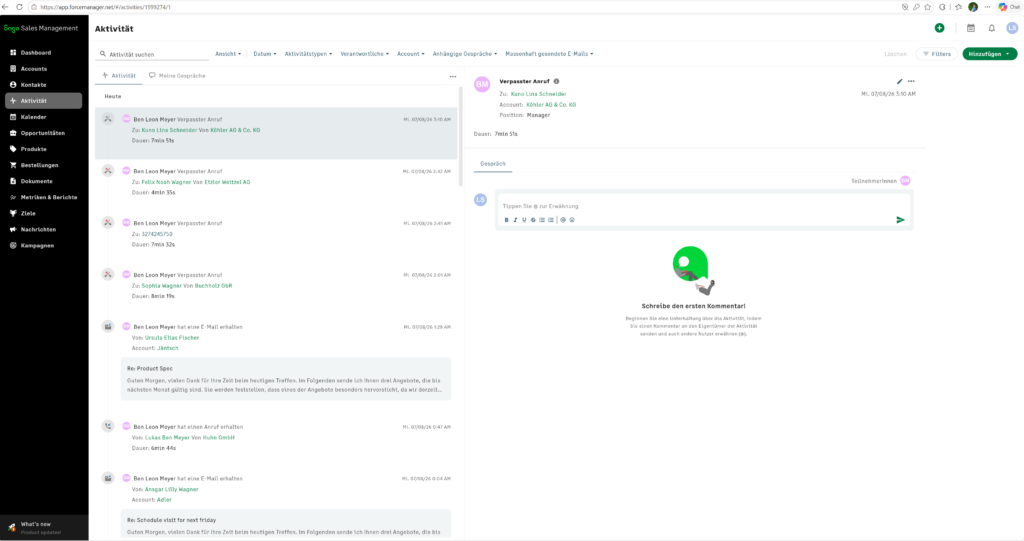Open Accounts from the sidebar
The height and width of the screenshot is (541, 1024).
click(33, 69)
